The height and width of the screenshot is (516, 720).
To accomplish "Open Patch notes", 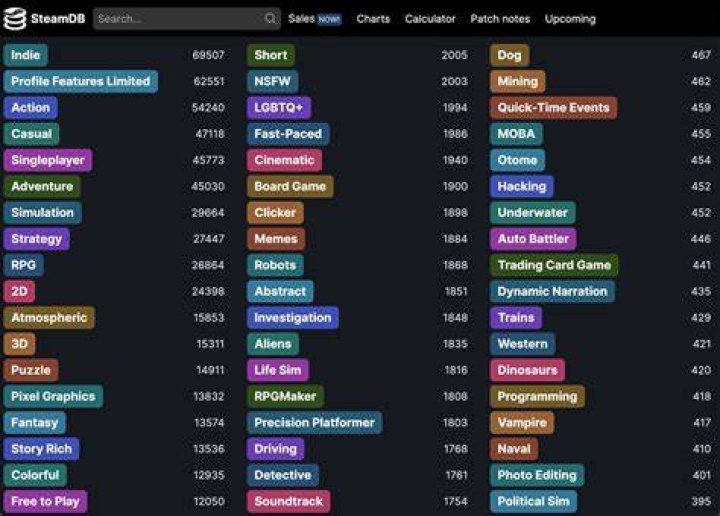I will (x=500, y=19).
